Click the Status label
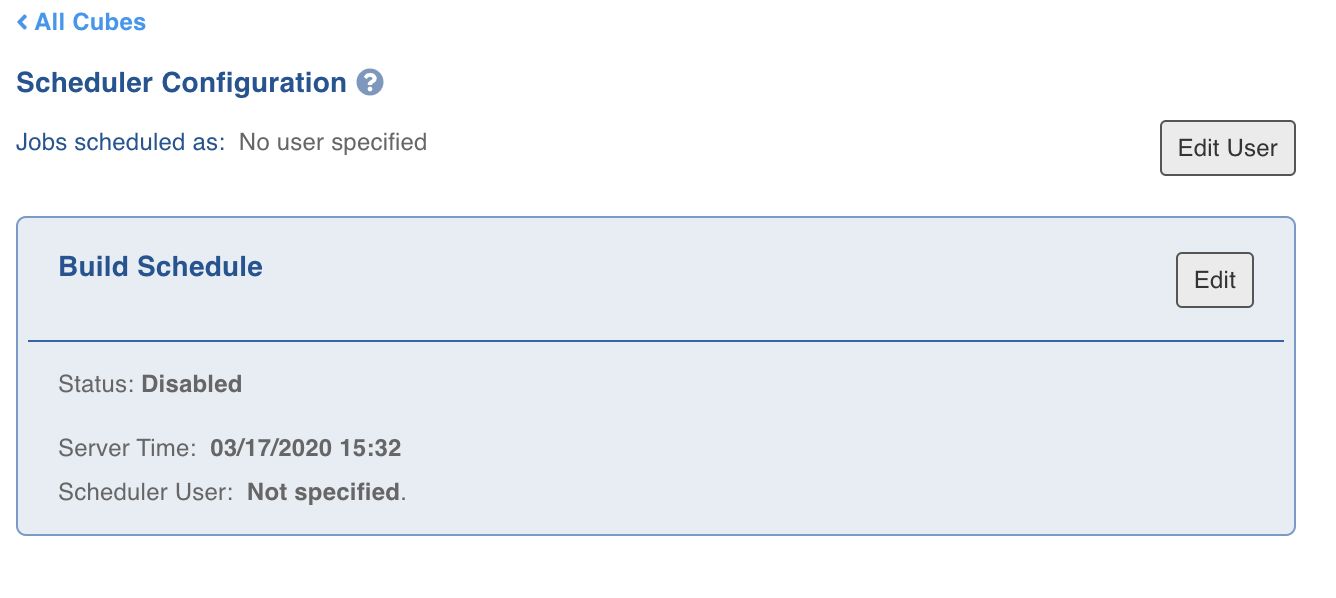The width and height of the screenshot is (1336, 598). click(97, 384)
